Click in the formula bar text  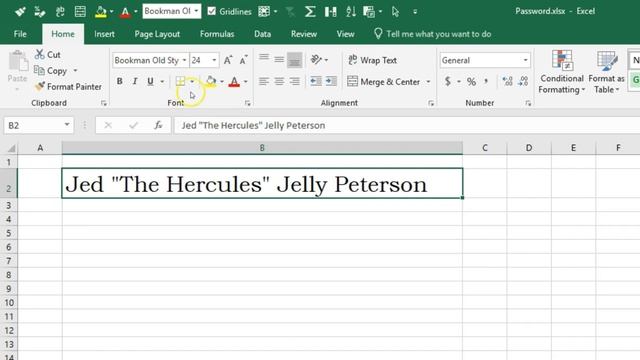[x=253, y=125]
